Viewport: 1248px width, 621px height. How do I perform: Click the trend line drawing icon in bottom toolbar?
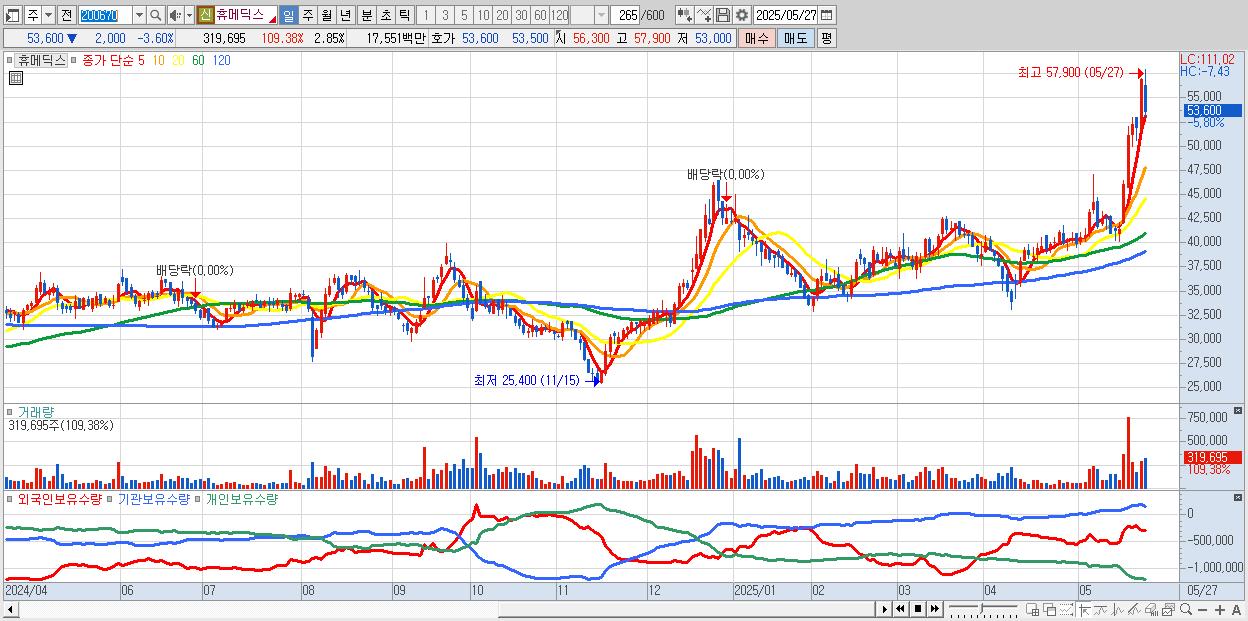[1100, 609]
